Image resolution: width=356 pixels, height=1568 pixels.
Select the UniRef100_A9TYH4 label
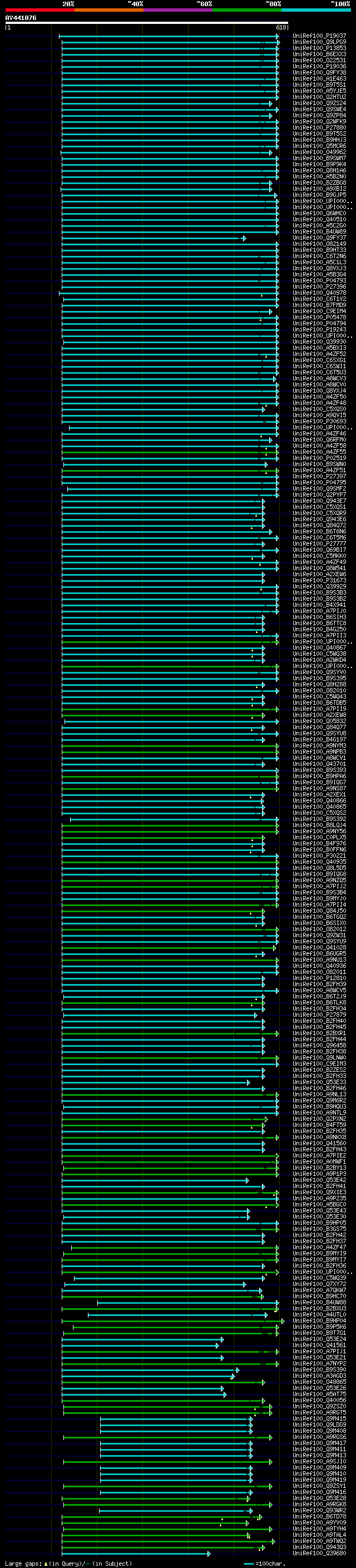(319, 1529)
